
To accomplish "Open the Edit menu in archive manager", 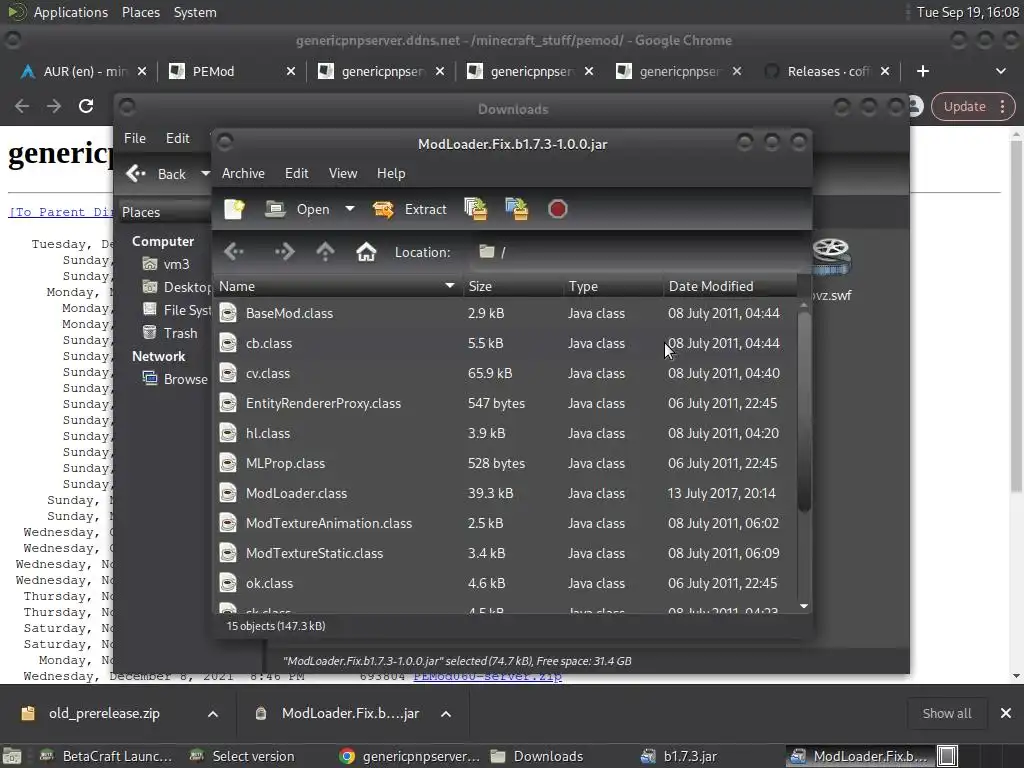I will (x=296, y=173).
